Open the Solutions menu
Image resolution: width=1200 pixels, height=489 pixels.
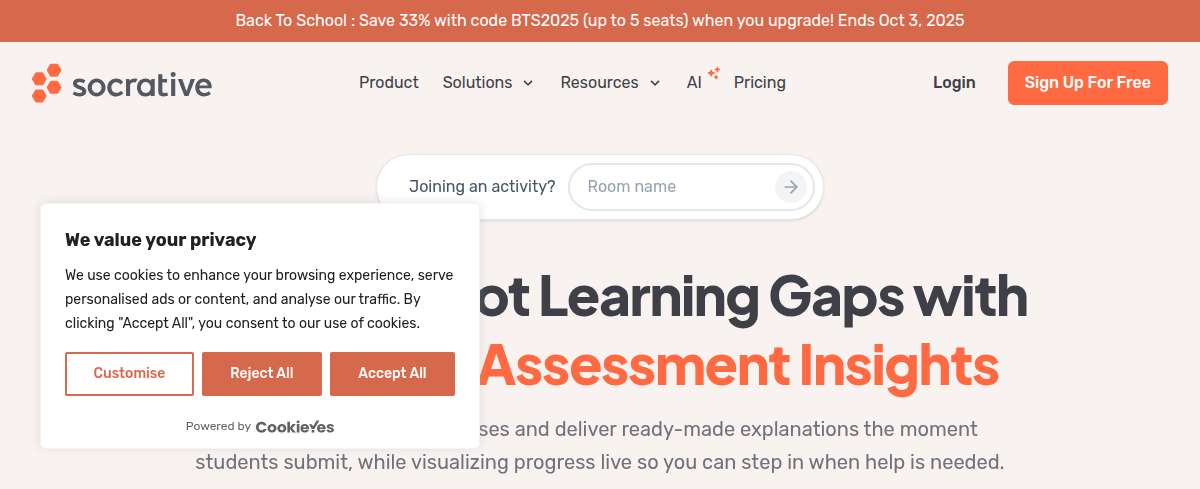[x=477, y=83]
